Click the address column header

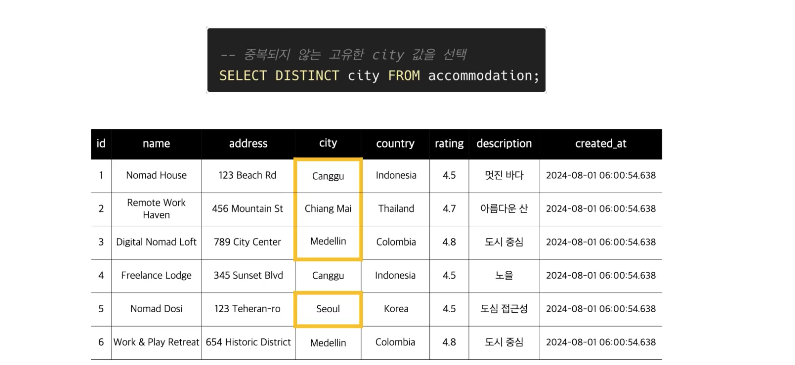coord(248,143)
